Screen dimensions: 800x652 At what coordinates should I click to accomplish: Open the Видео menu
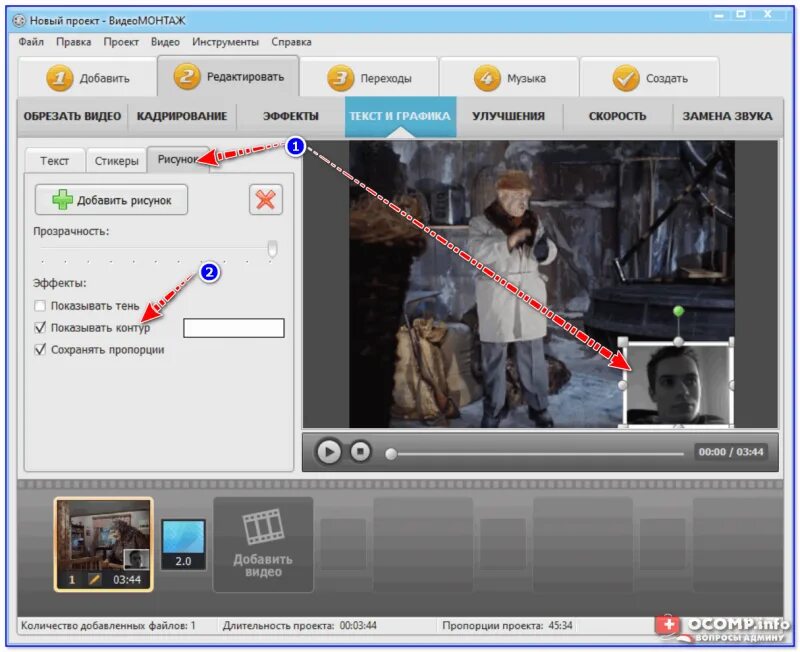165,42
